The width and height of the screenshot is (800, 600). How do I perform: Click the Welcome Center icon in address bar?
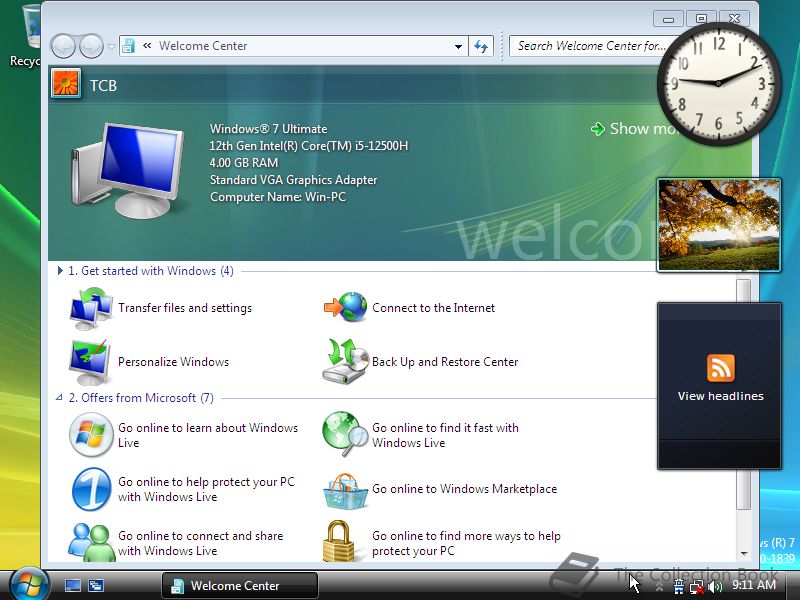pos(129,46)
